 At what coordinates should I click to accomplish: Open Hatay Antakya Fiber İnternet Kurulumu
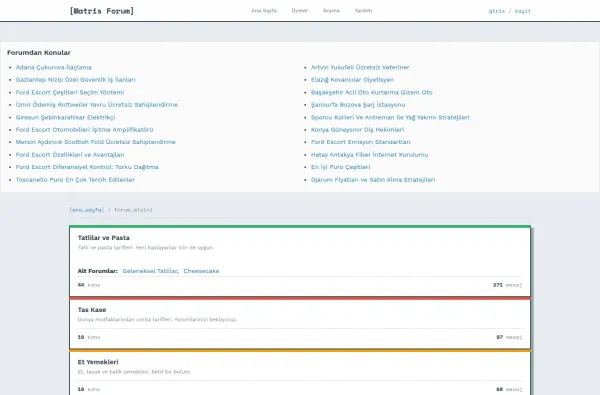pyautogui.click(x=369, y=155)
